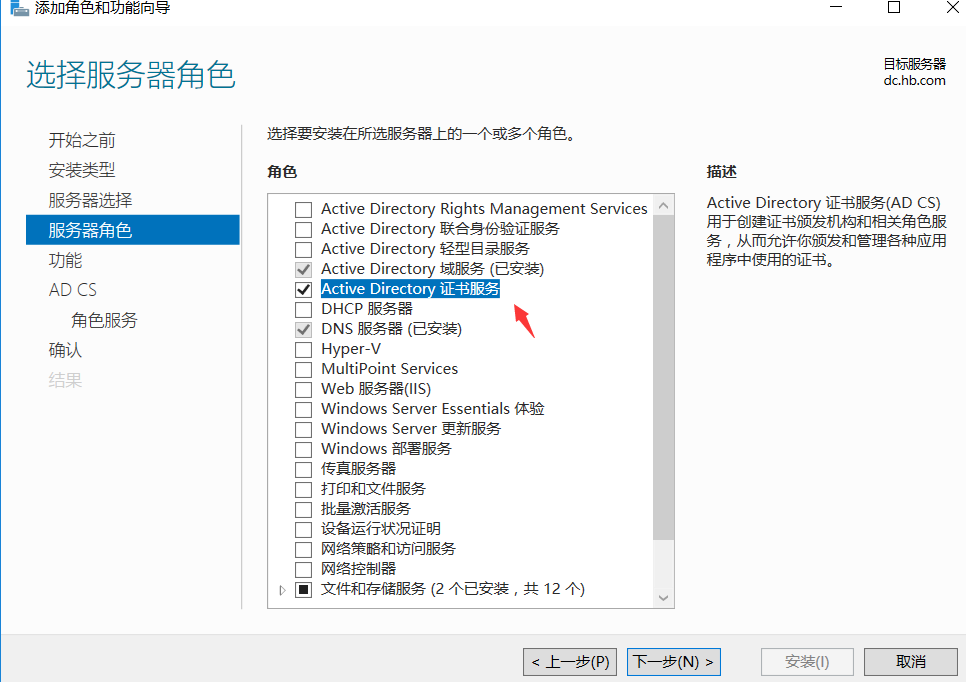This screenshot has width=966, height=682.
Task: Click the wizard server icon in title bar
Action: [19, 8]
